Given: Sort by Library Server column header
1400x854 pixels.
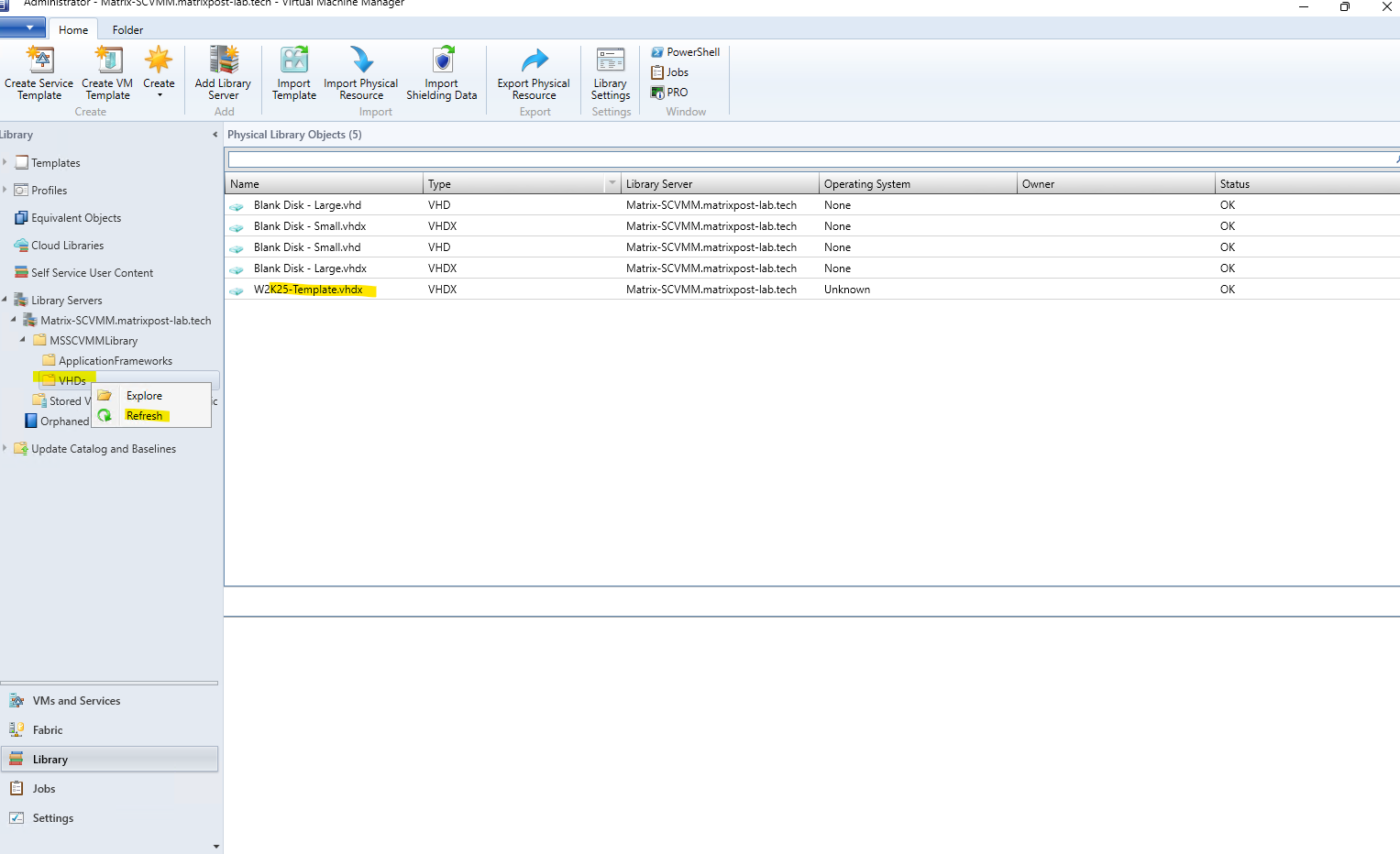Looking at the screenshot, I should [x=720, y=184].
